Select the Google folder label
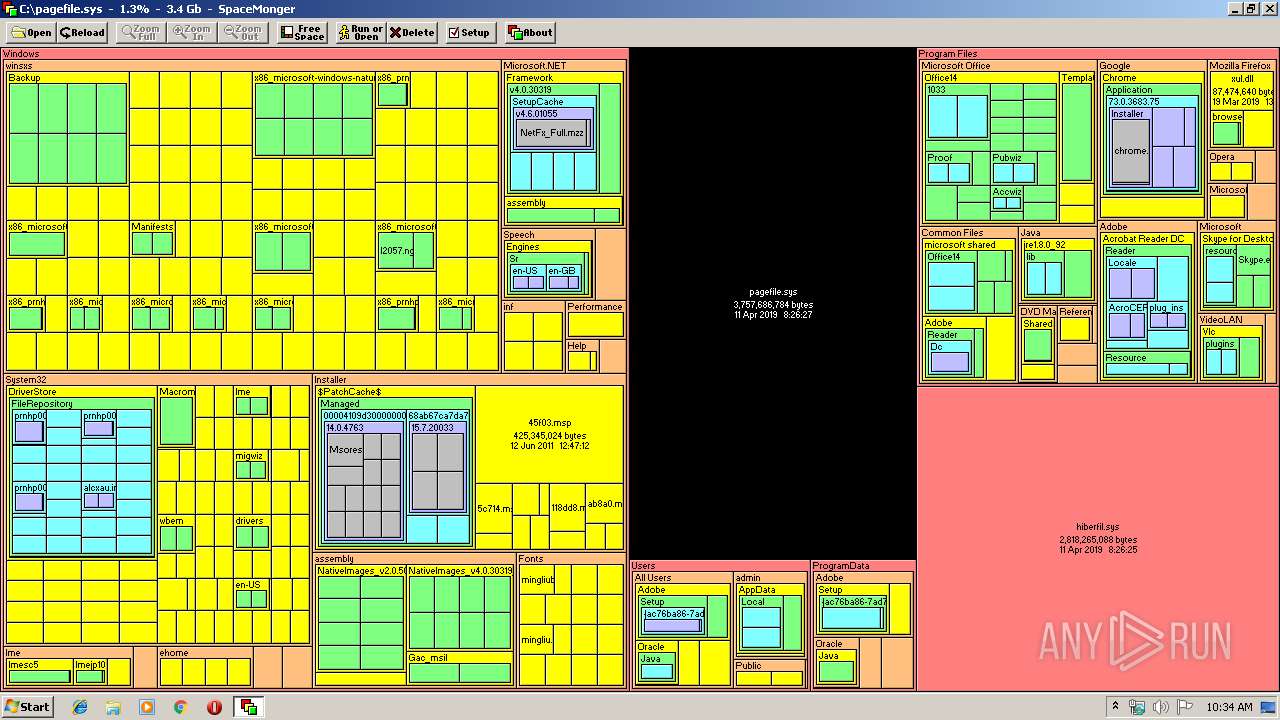1280x720 pixels. [x=1115, y=66]
